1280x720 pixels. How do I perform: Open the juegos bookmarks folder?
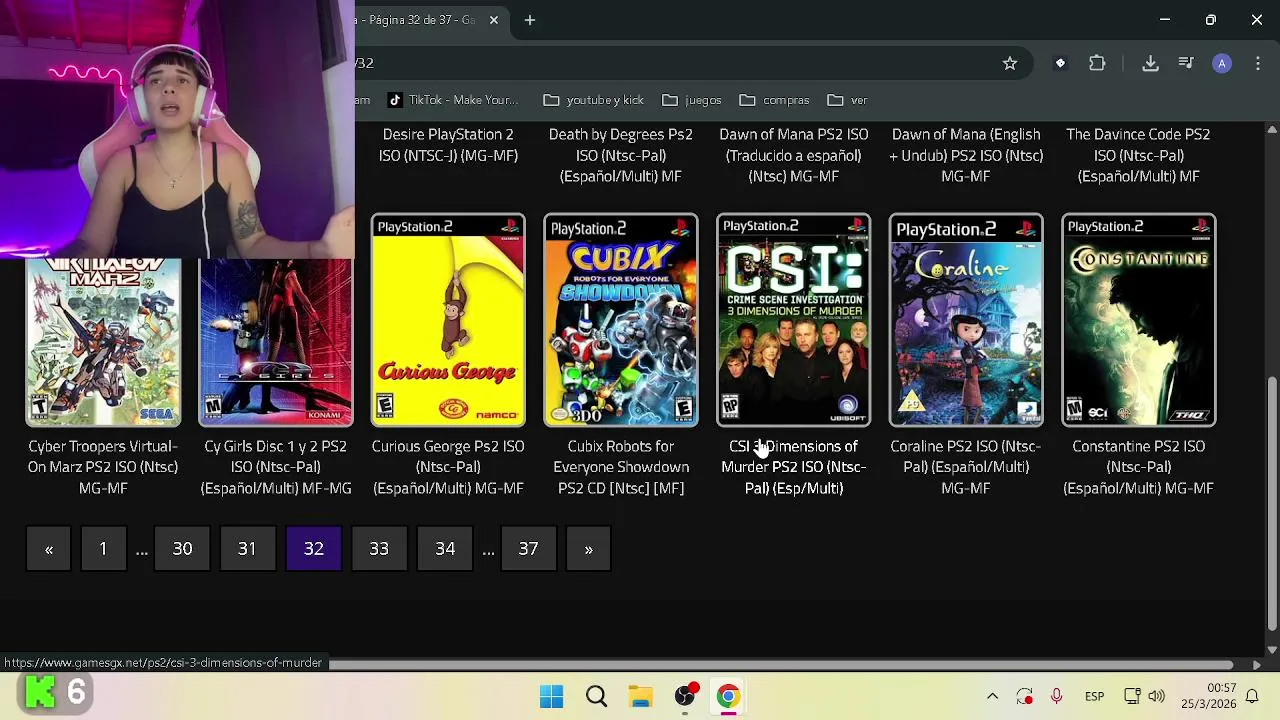click(692, 100)
